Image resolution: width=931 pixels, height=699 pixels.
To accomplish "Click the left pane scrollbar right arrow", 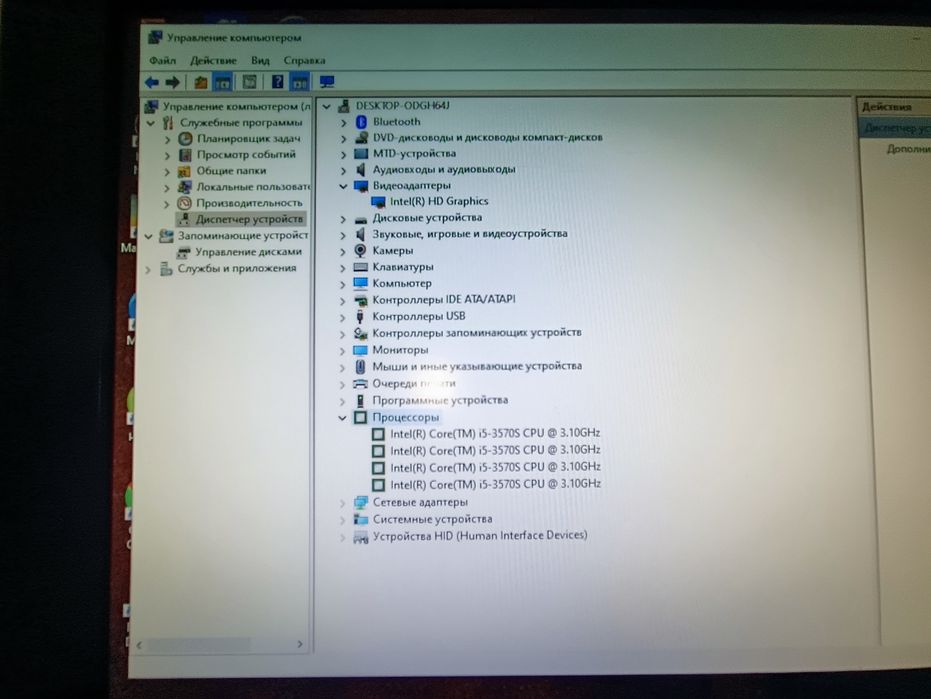I will click(x=299, y=644).
